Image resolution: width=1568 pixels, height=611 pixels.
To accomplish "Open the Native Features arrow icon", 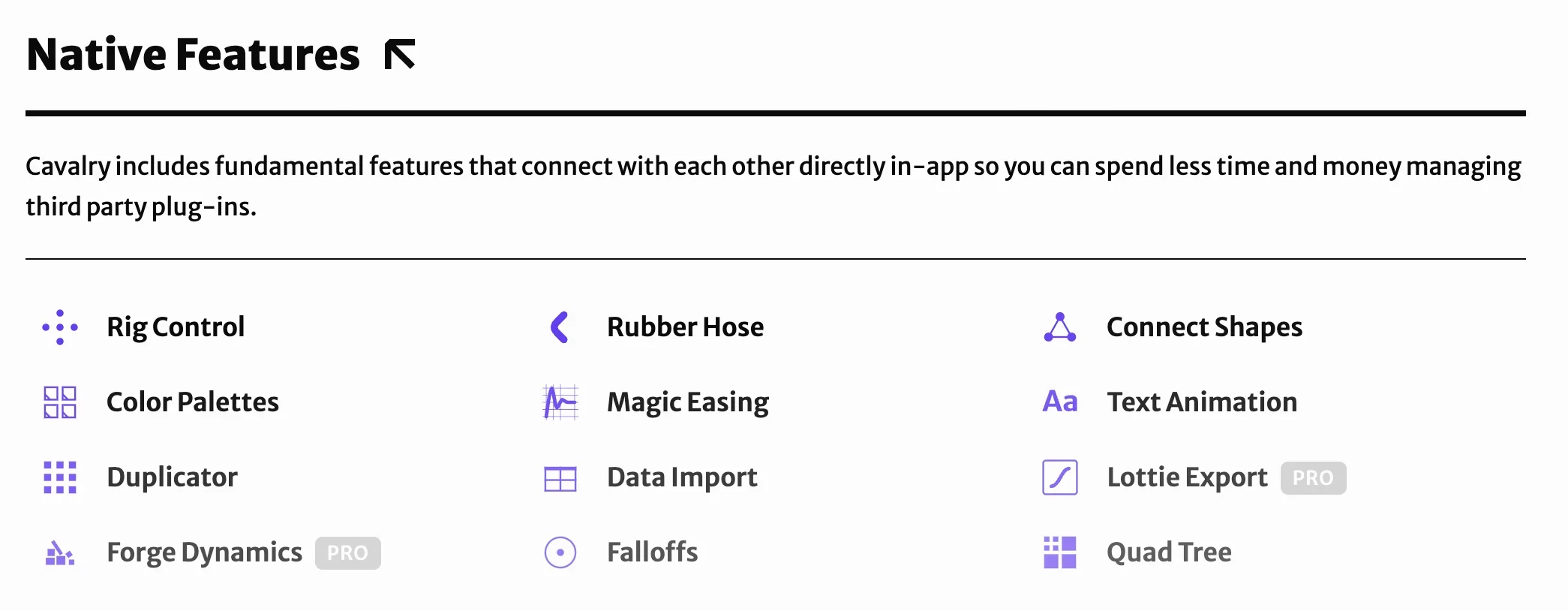I will (x=399, y=55).
